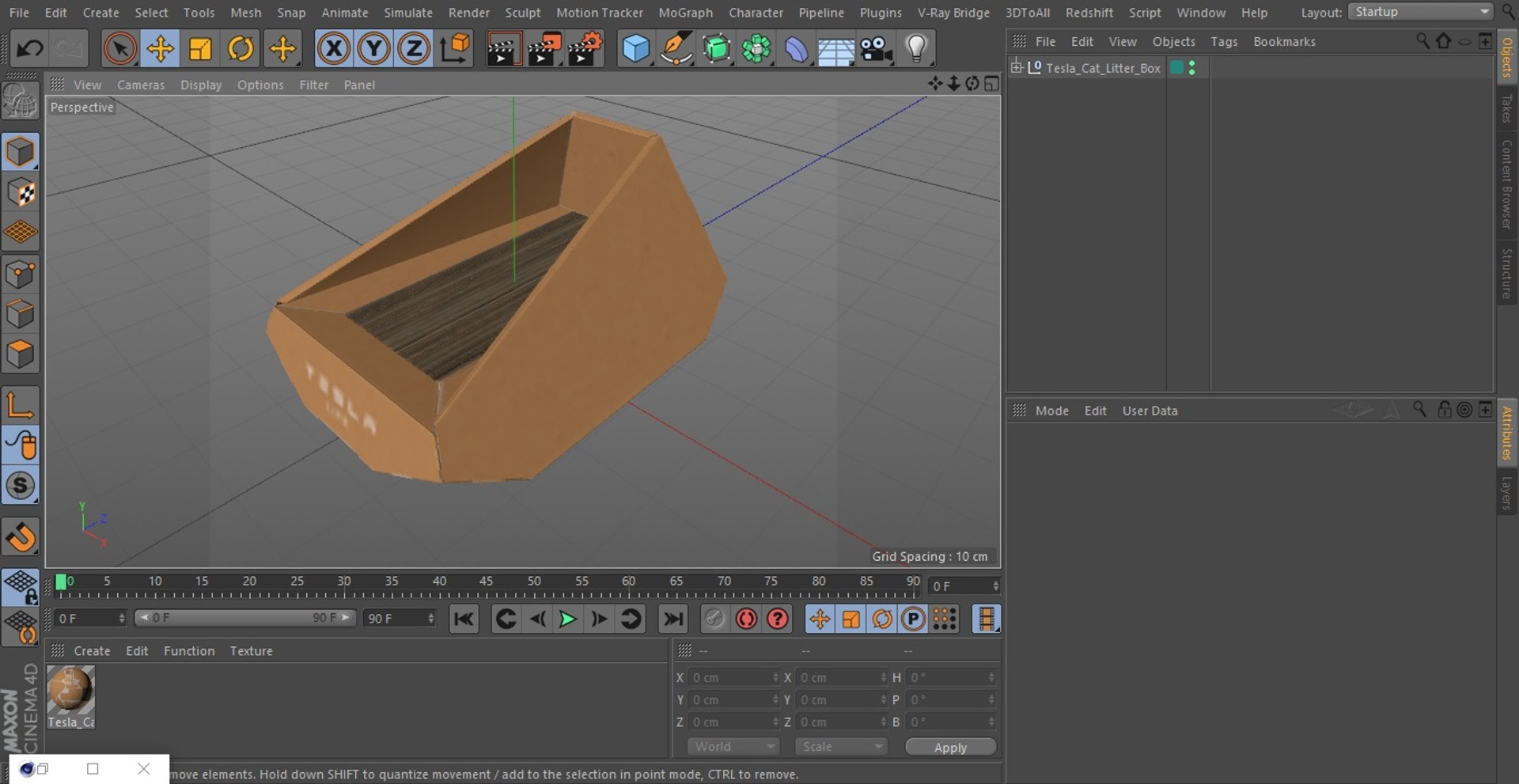Image resolution: width=1519 pixels, height=784 pixels.
Task: Add a Subdivision Surface generator
Action: tap(717, 49)
